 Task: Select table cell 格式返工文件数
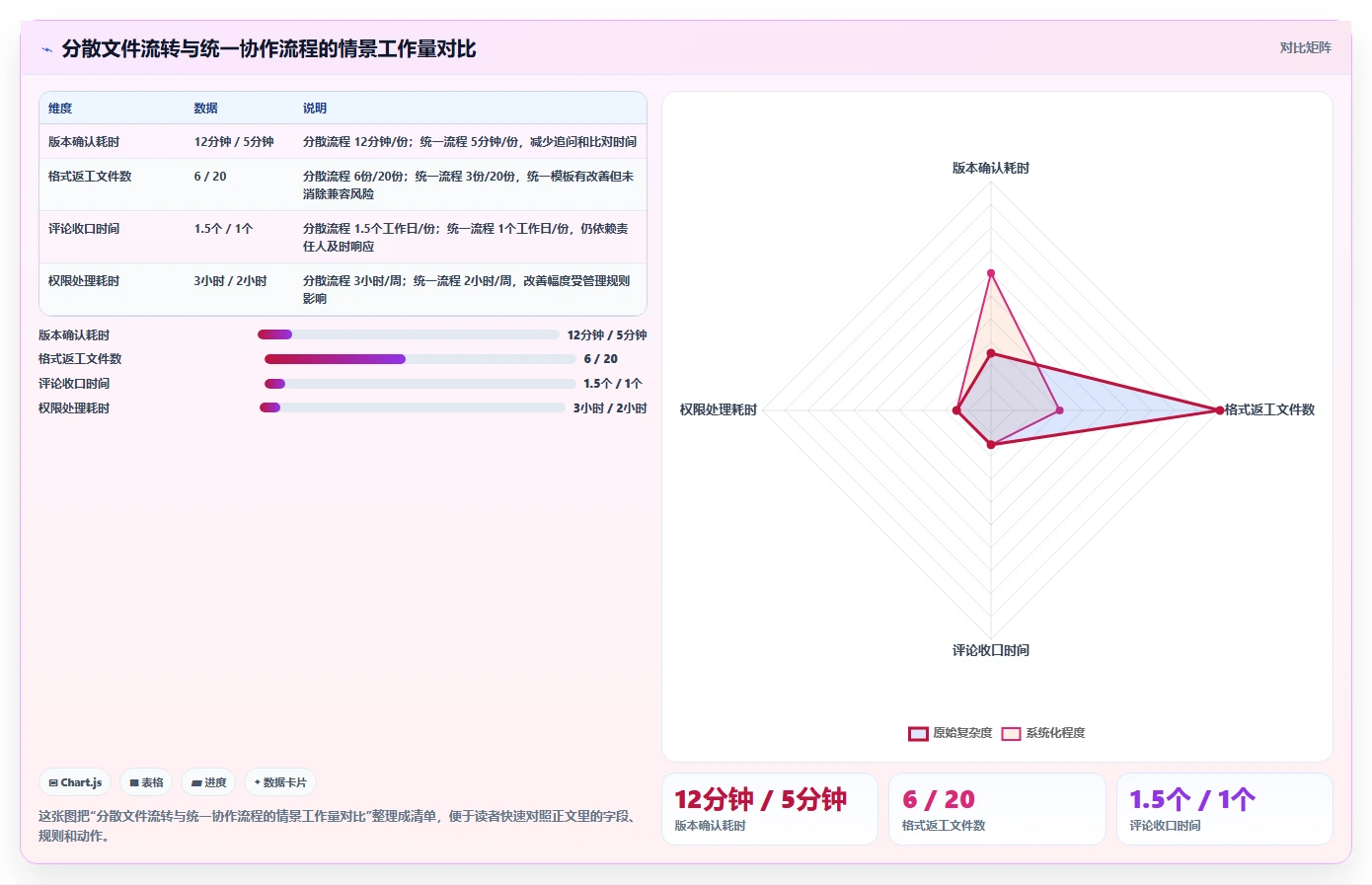pos(90,177)
